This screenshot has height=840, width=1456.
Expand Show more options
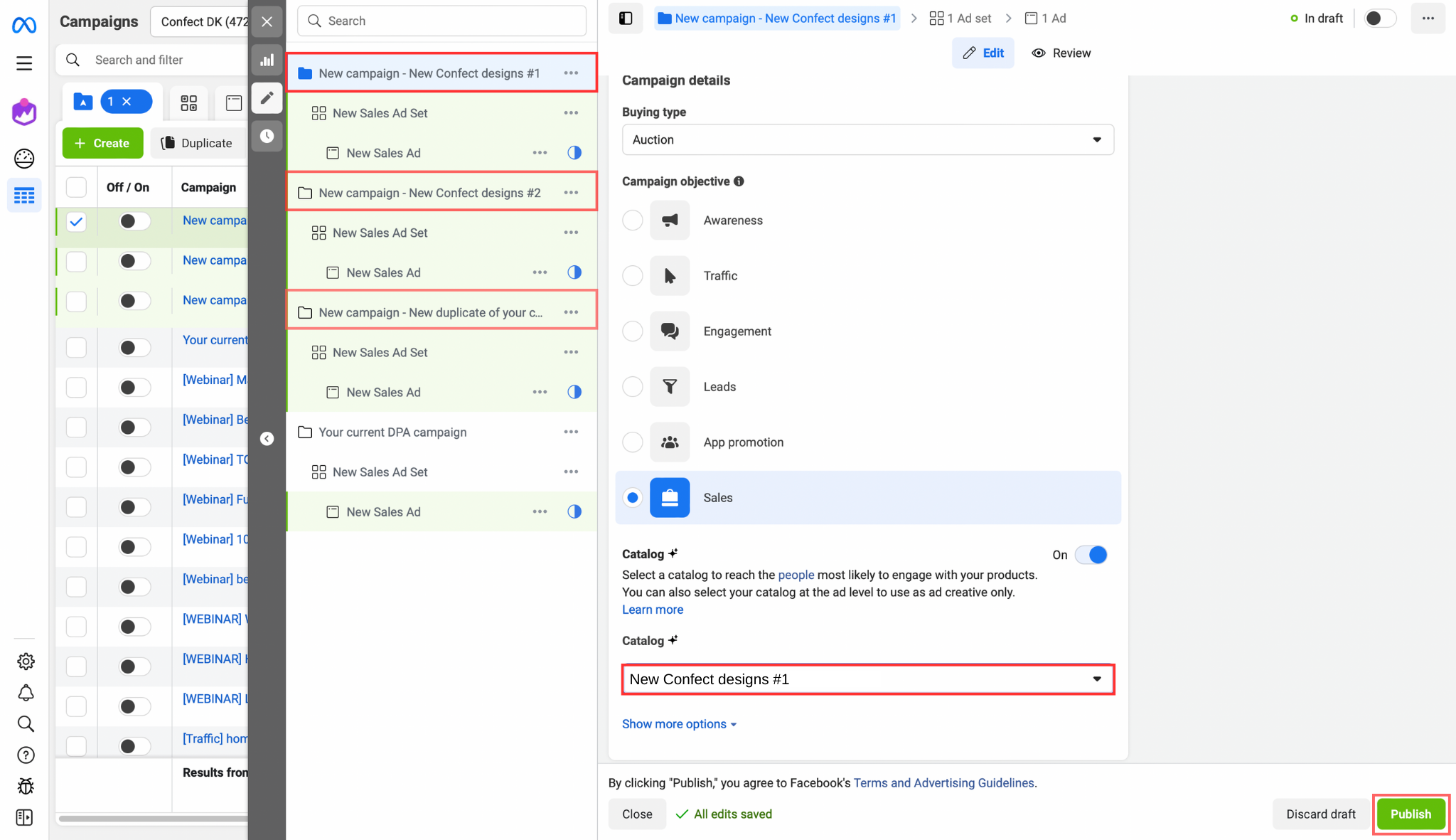pyautogui.click(x=679, y=724)
